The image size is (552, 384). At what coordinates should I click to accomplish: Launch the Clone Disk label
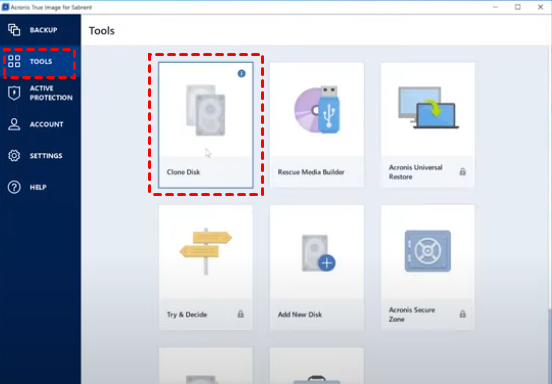[x=183, y=172]
